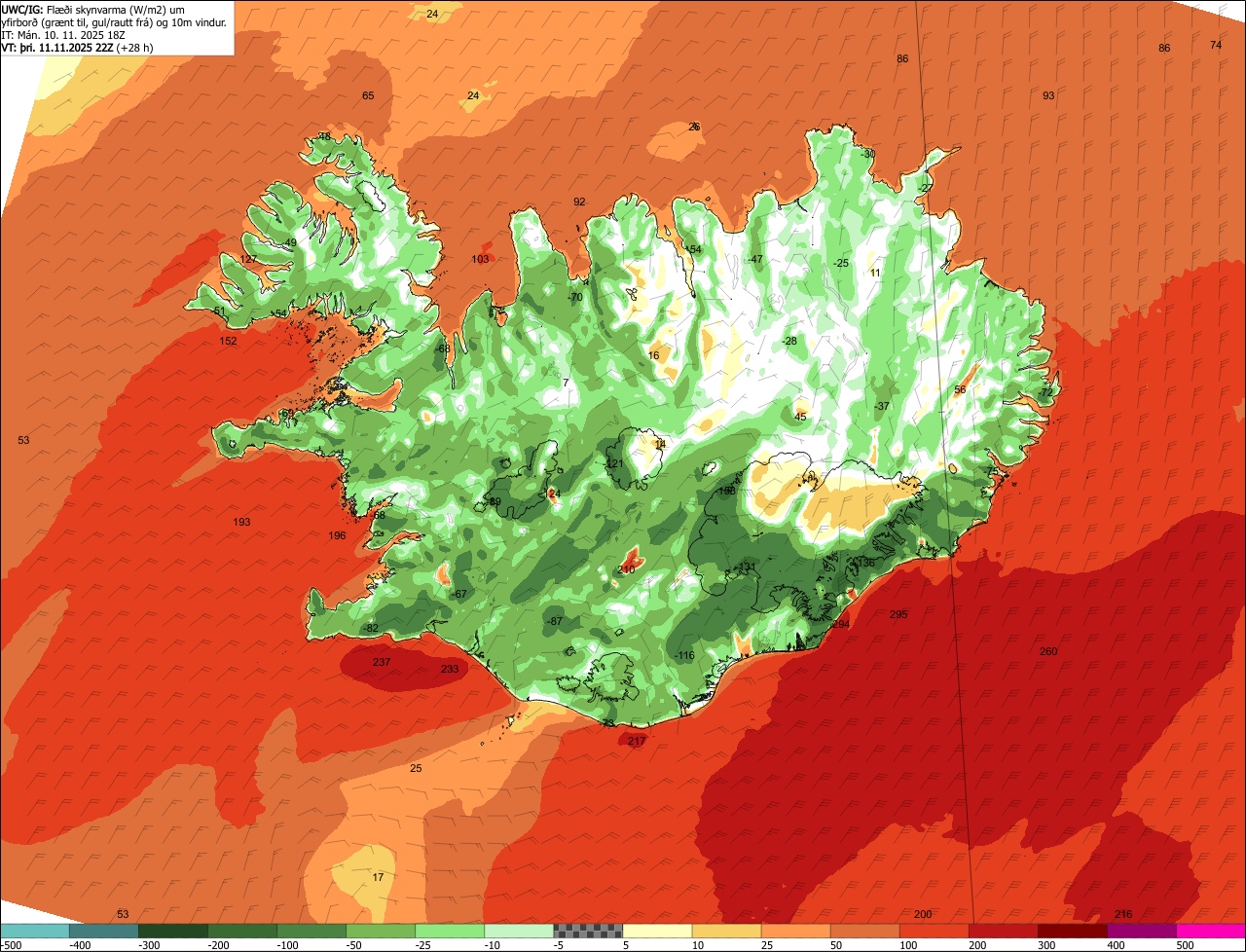1246x952 pixels.
Task: Click the checkered legend swatch between -5 and 5
Action: pos(588,931)
